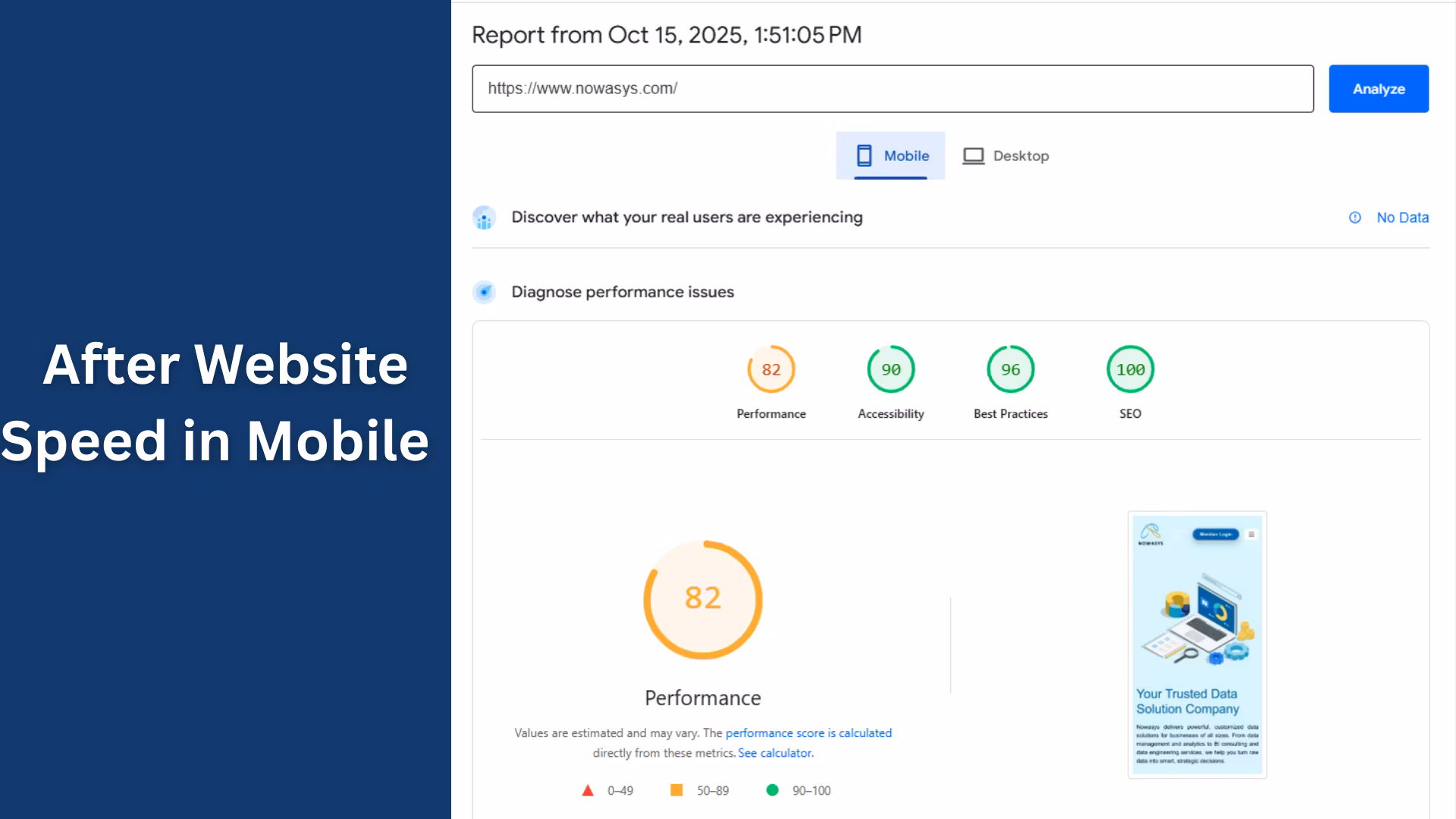The width and height of the screenshot is (1456, 819).
Task: Click the large 82 performance gauge
Action: point(702,599)
